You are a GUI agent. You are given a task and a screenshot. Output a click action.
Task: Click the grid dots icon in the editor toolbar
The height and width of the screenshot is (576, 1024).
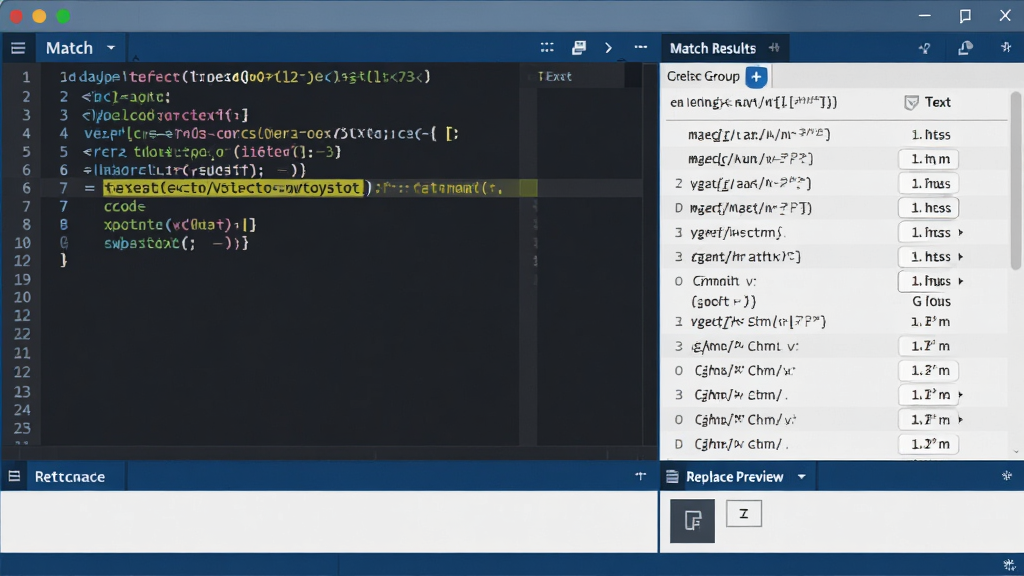547,48
